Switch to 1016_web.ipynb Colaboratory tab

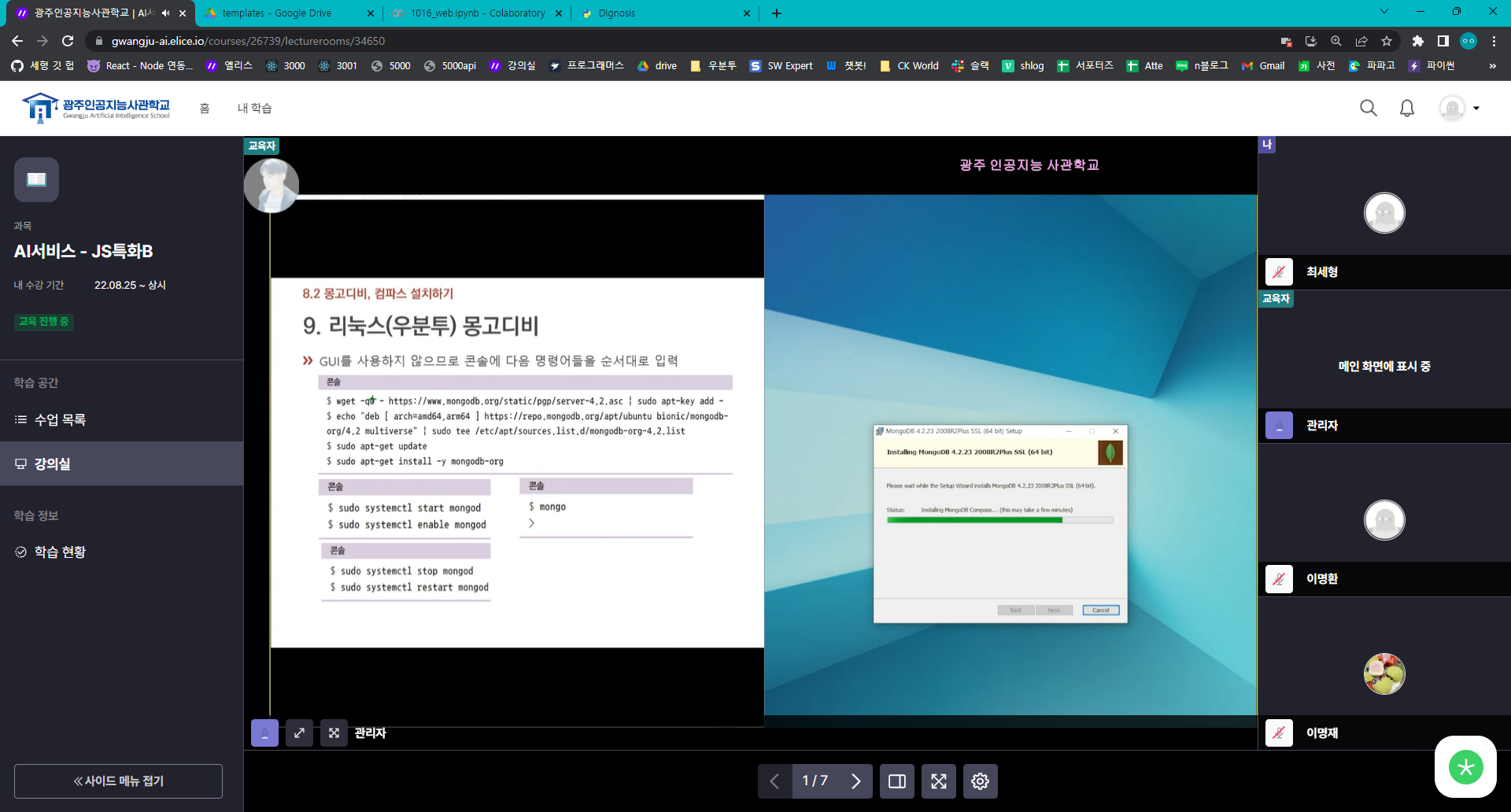coord(477,13)
